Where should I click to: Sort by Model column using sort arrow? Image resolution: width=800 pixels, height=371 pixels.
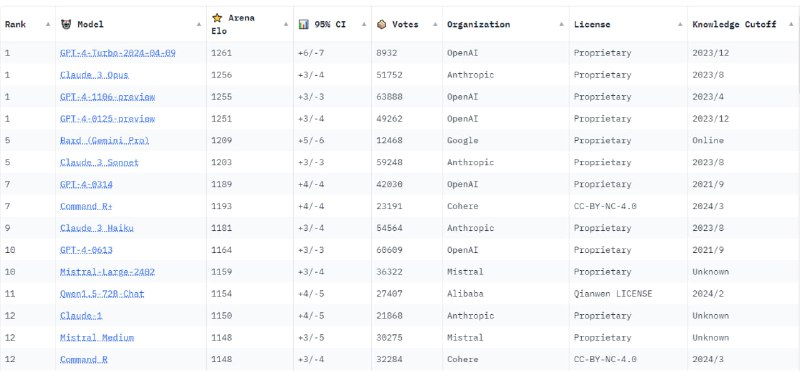199,24
